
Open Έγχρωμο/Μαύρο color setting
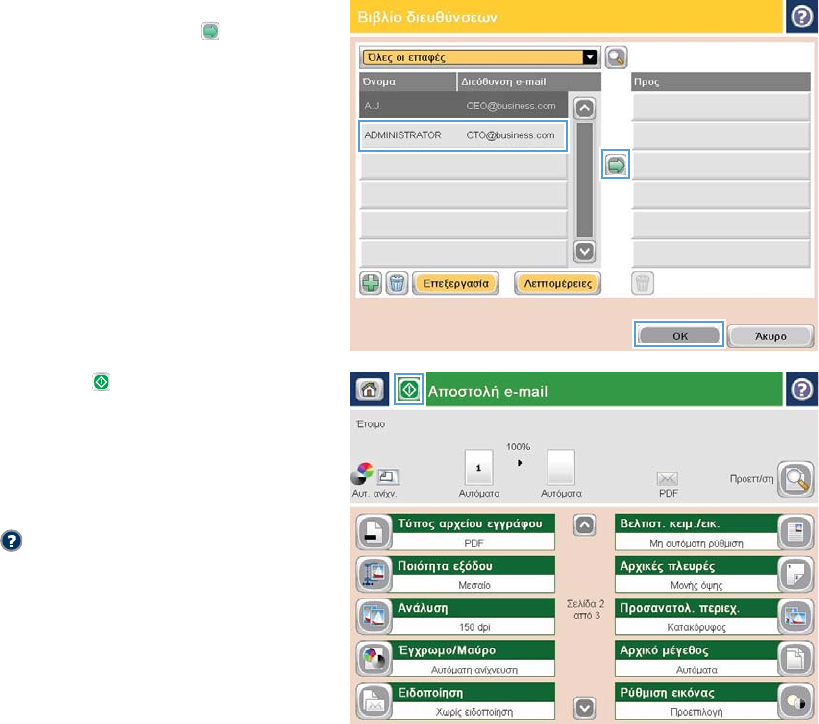(x=454, y=659)
